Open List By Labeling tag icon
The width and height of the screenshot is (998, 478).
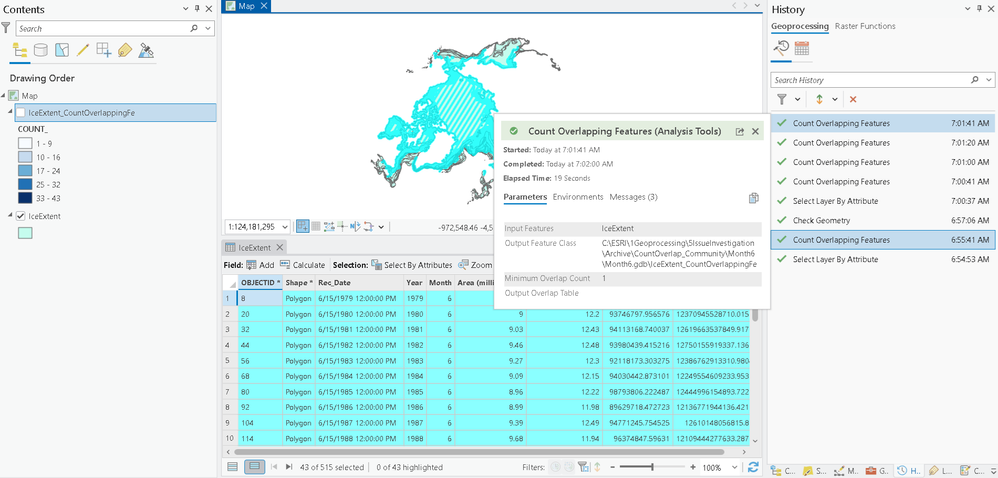tap(125, 51)
